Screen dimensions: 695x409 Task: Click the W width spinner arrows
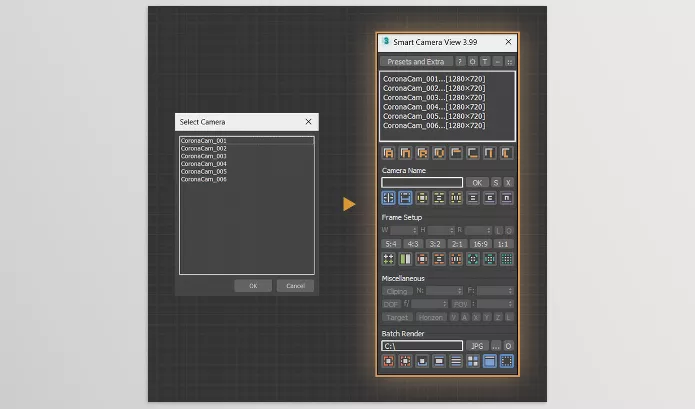coord(414,230)
